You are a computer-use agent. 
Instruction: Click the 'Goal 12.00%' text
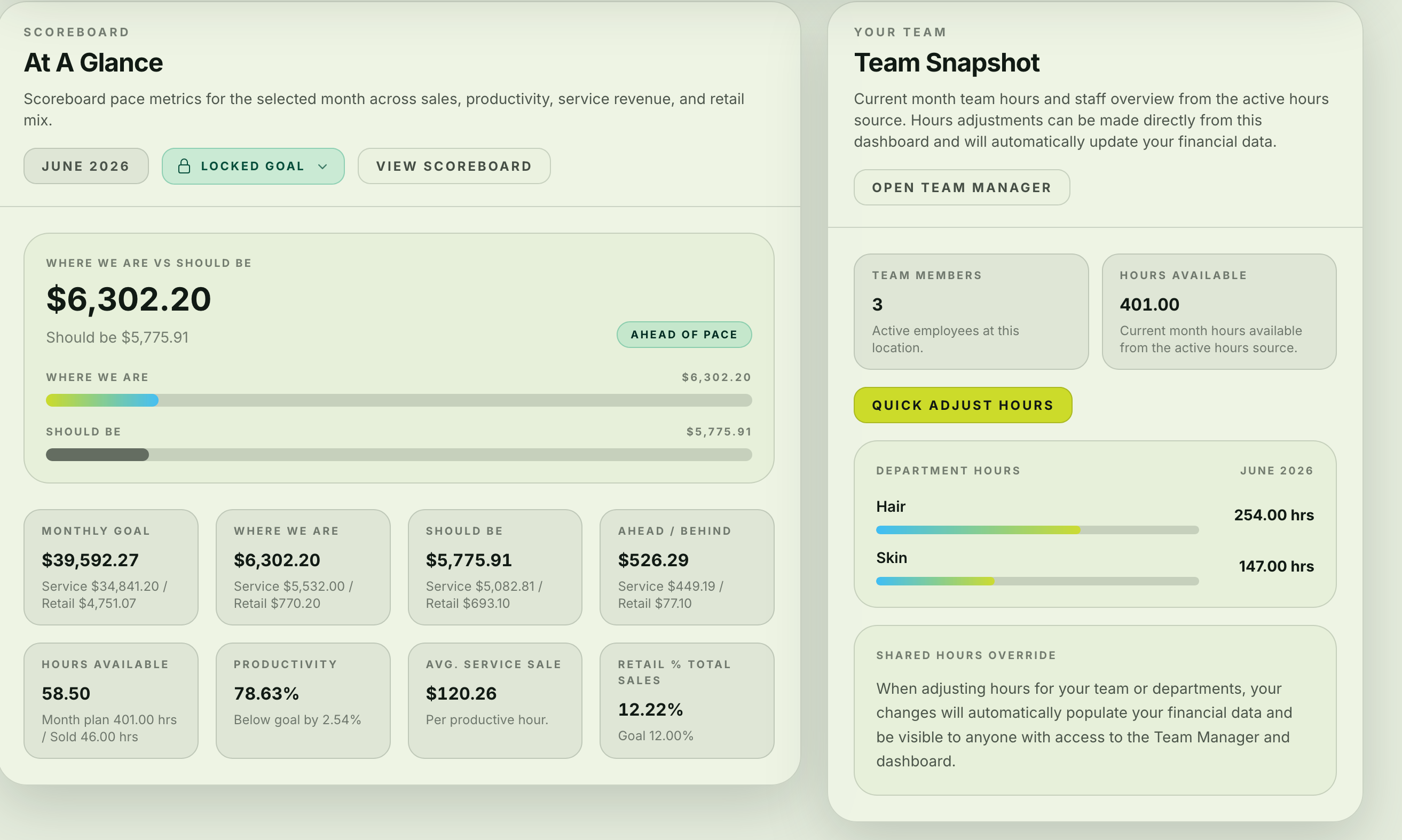[x=655, y=735]
